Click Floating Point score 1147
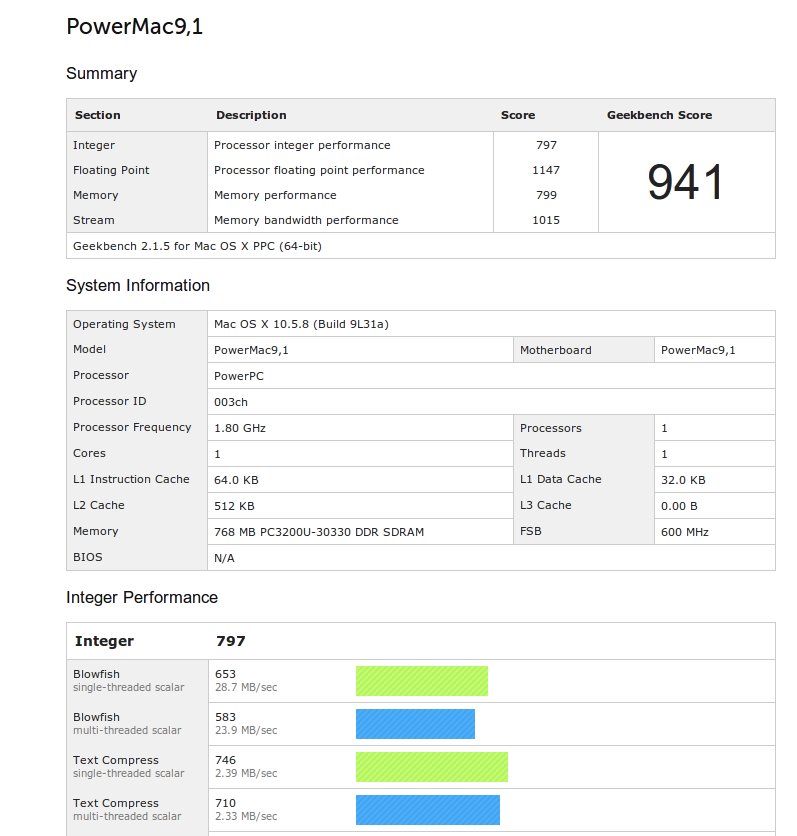 (x=546, y=170)
